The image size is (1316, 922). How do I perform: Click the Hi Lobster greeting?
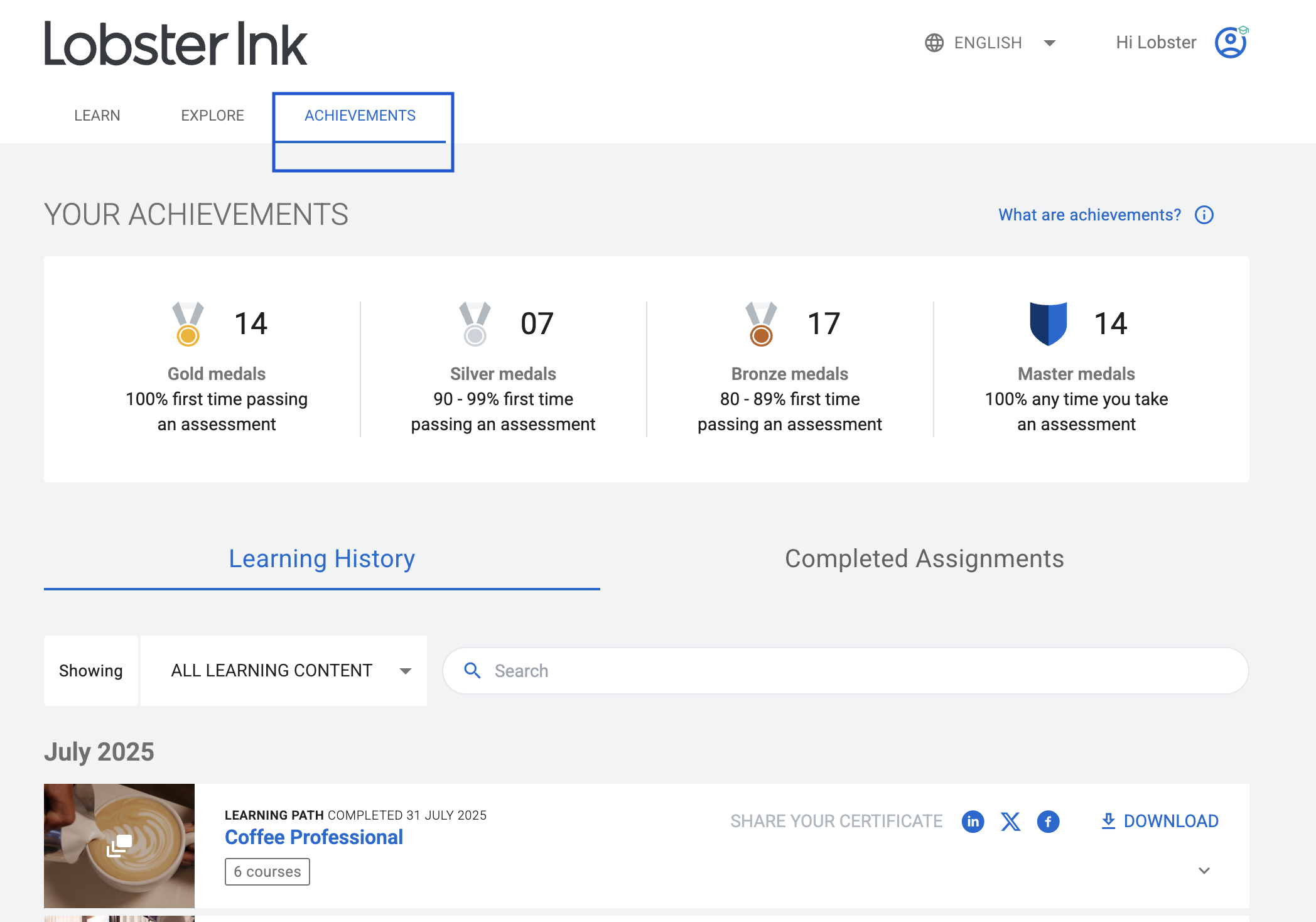pos(1156,43)
